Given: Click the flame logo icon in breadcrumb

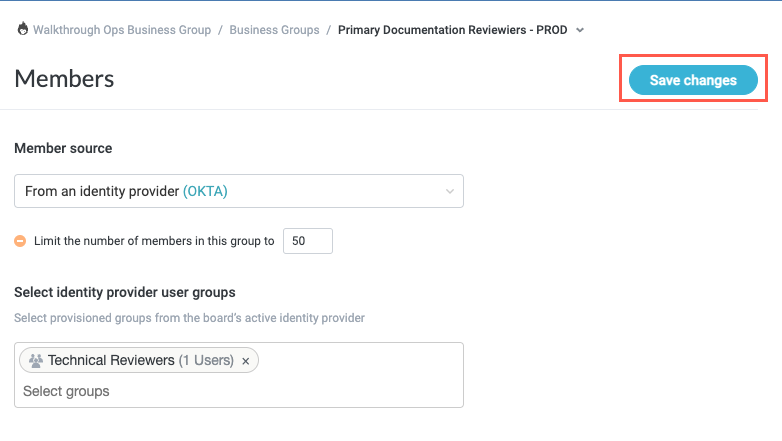Looking at the screenshot, I should [x=22, y=29].
